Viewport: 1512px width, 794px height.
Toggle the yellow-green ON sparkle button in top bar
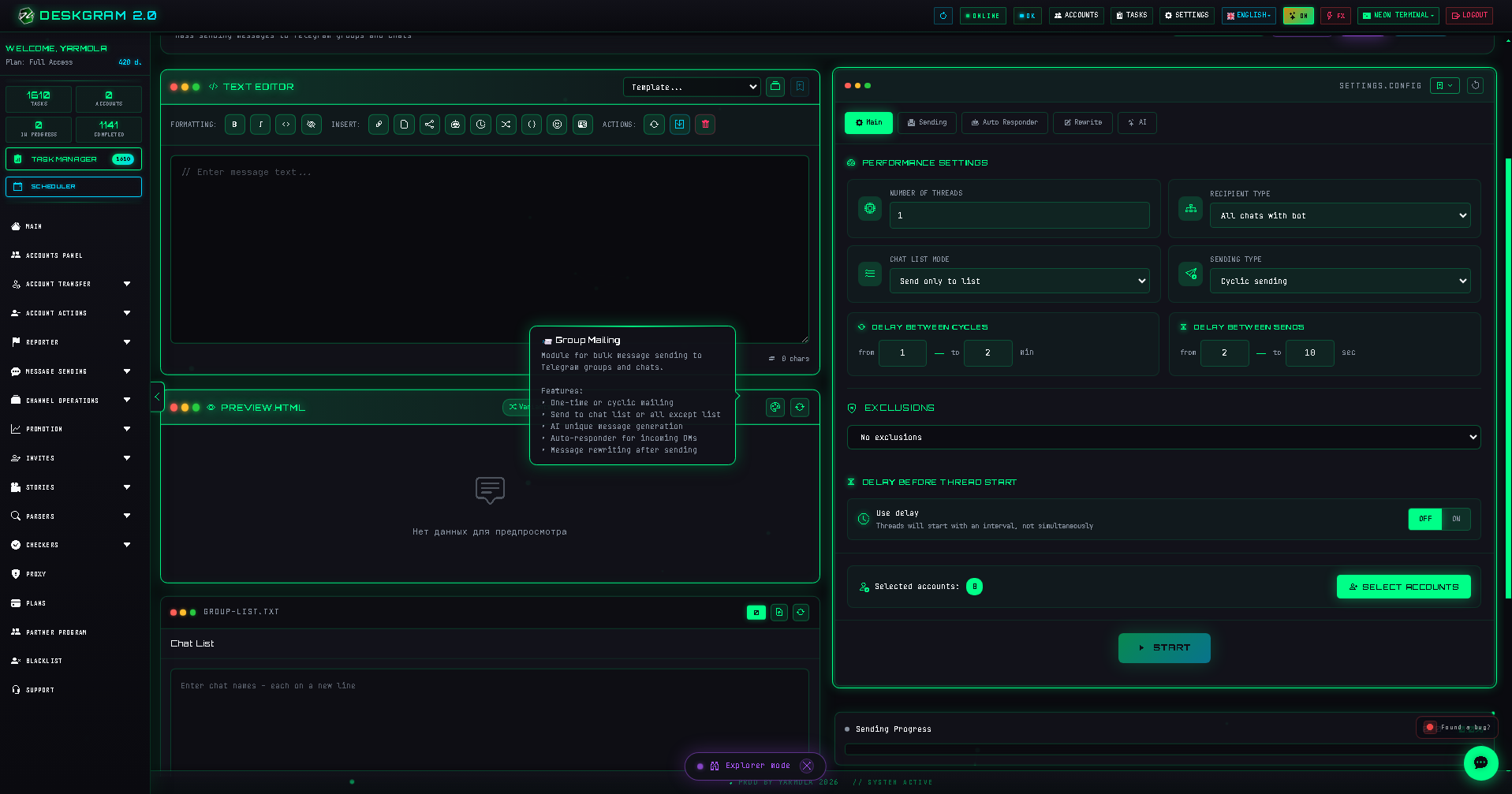1298,15
